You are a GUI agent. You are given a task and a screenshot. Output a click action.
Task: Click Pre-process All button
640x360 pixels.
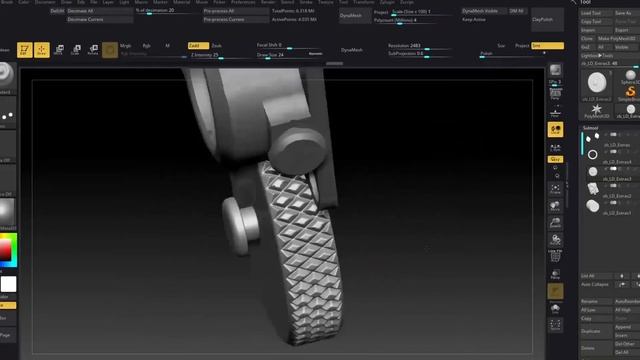[236, 11]
